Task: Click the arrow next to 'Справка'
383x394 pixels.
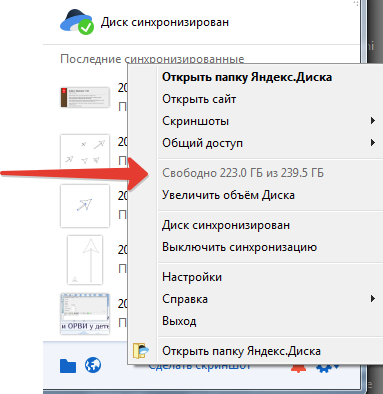Action: (x=373, y=299)
